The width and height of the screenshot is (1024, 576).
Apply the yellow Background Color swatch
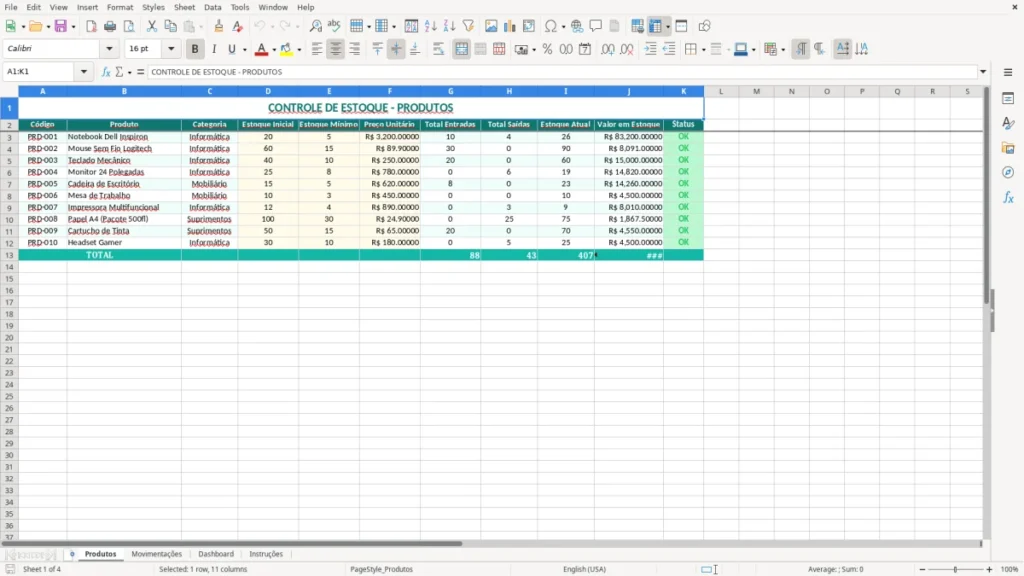pos(286,49)
